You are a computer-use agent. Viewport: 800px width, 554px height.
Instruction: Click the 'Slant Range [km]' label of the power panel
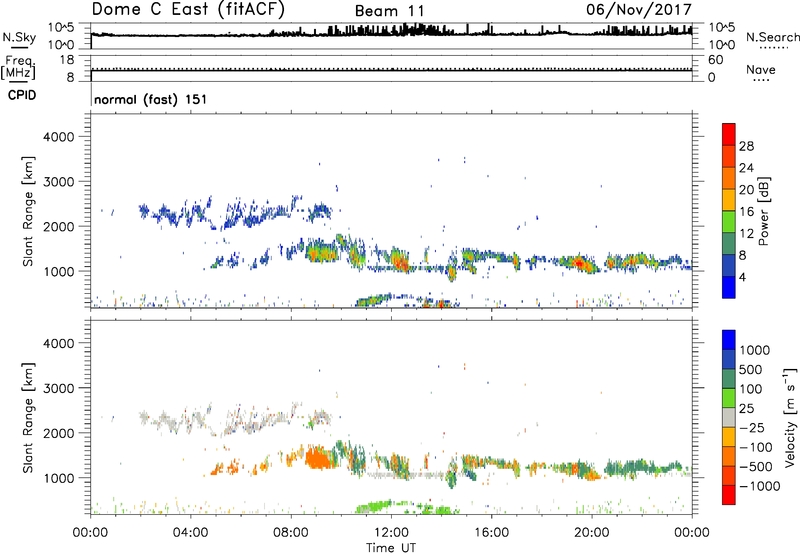28,211
